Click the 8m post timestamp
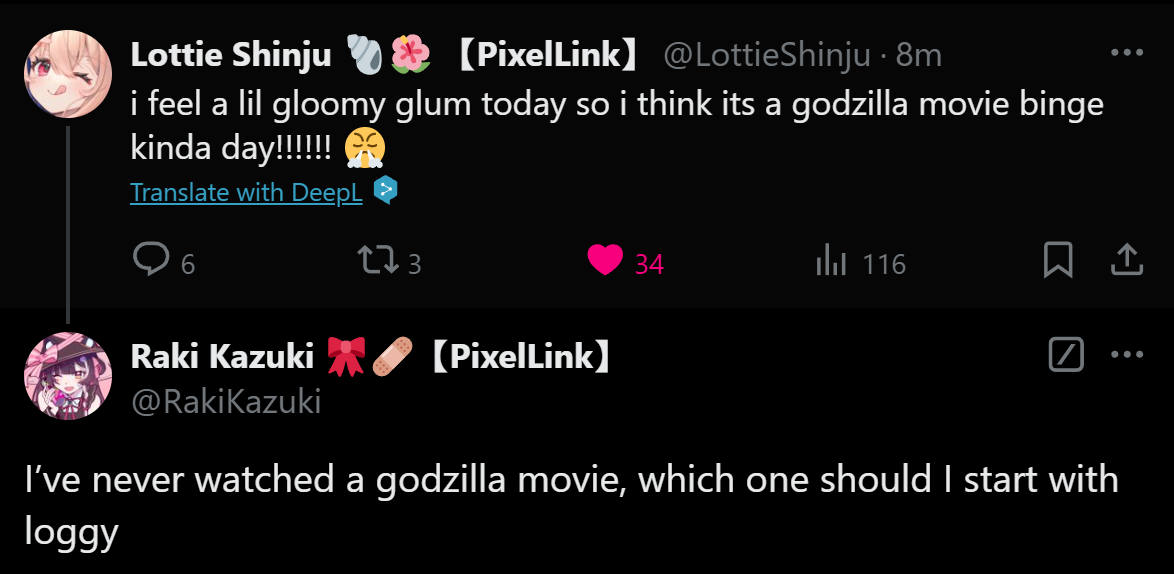 919,56
